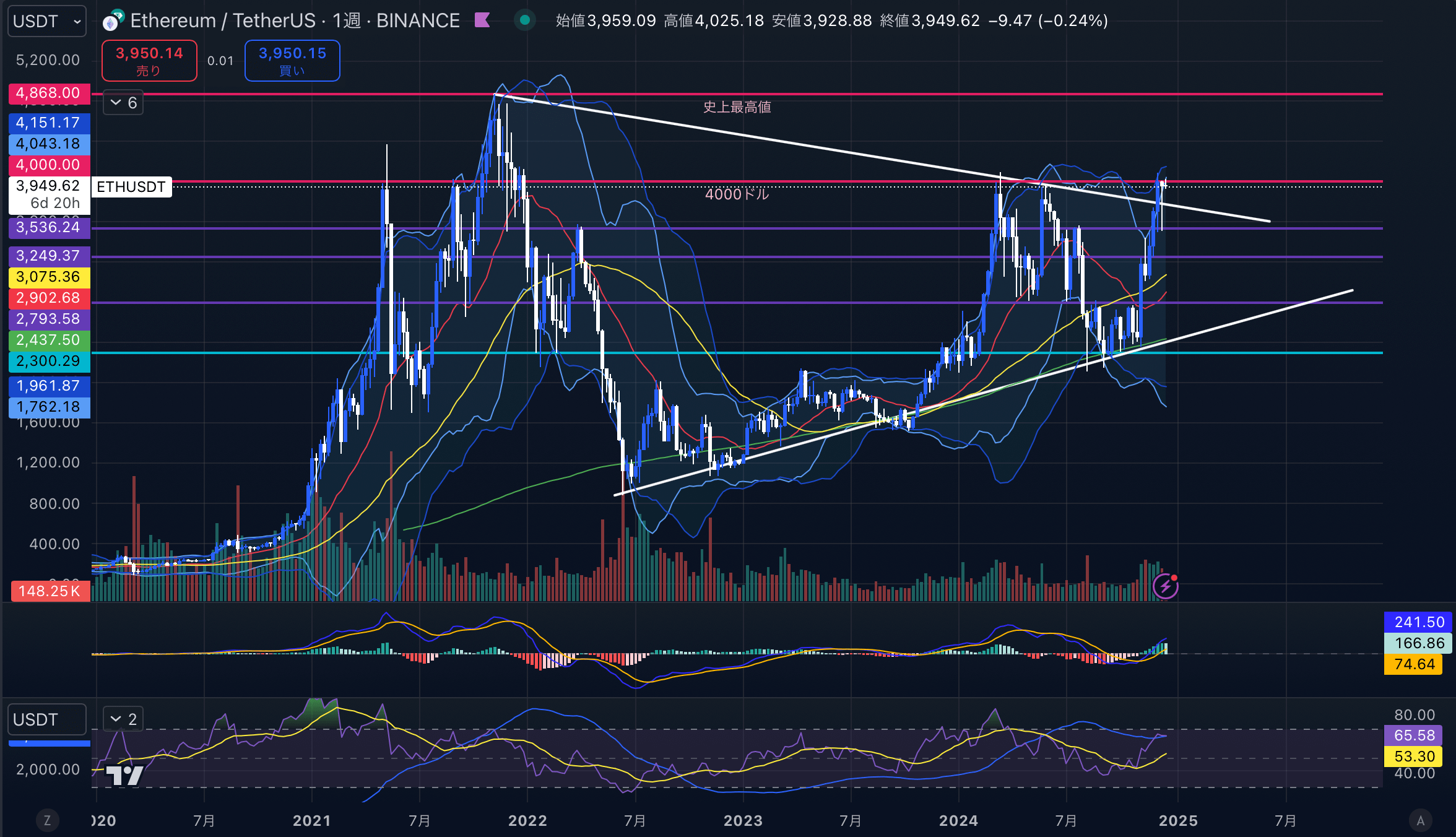Click the 2024 time axis label

tap(958, 821)
